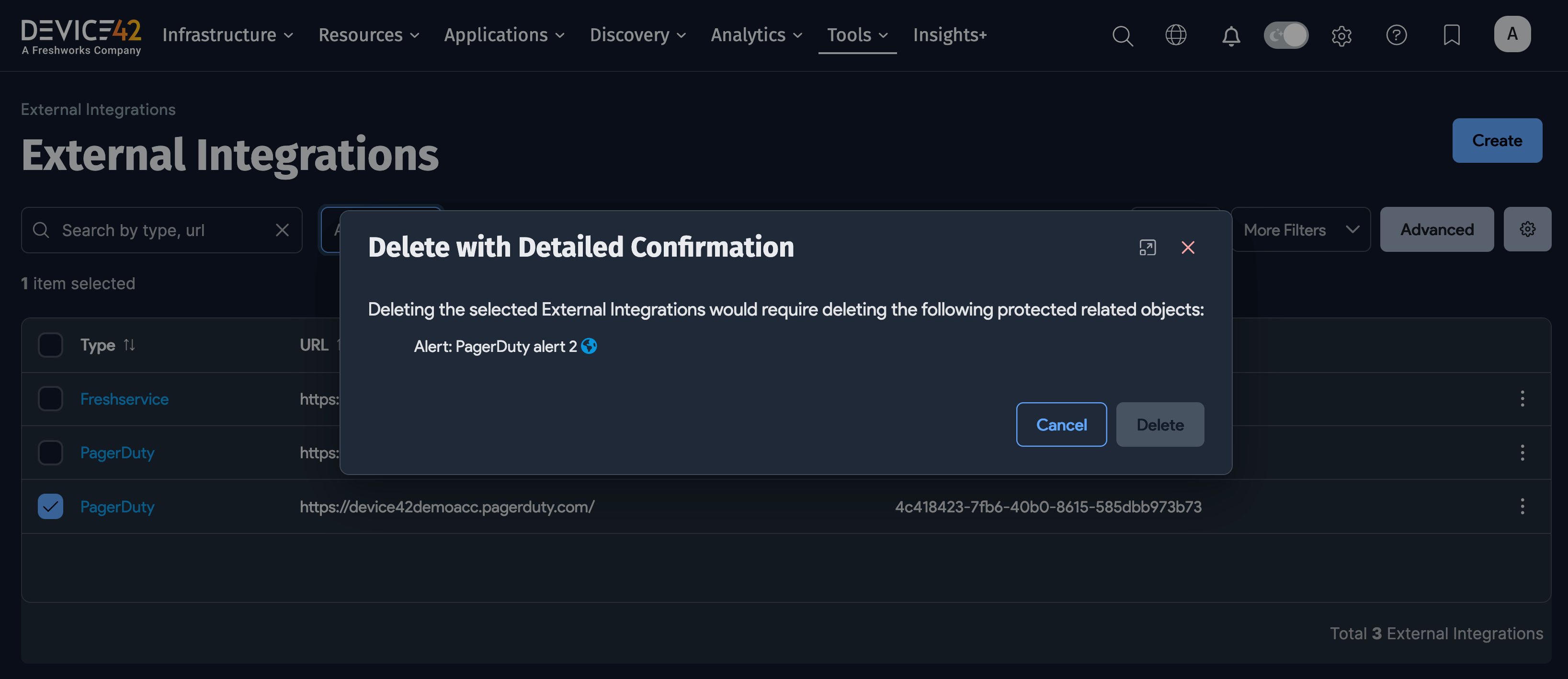Expand the More Filters dropdown
Screen dimensions: 1568x679
pos(1301,229)
